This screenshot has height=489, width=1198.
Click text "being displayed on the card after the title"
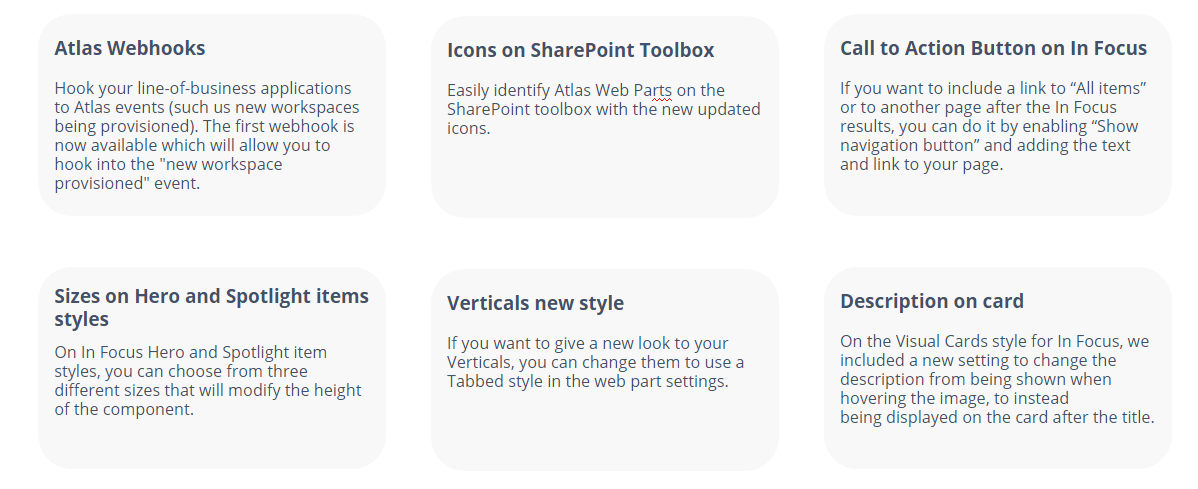point(997,418)
